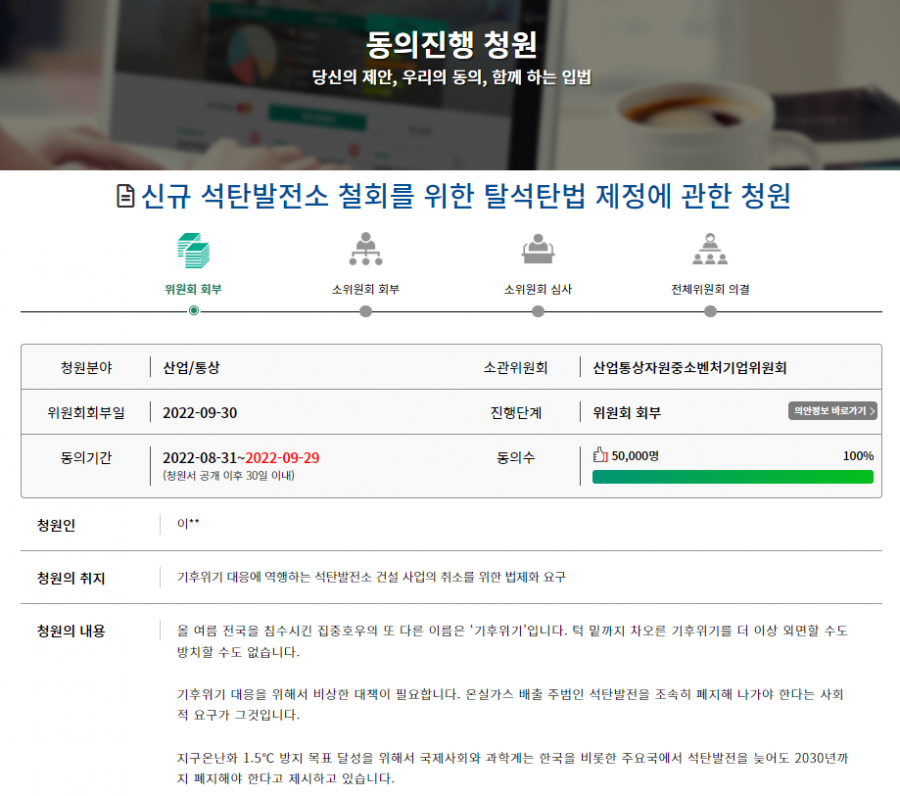Click the green consent progress bar
Viewport: 900px width, 796px height.
click(x=732, y=477)
